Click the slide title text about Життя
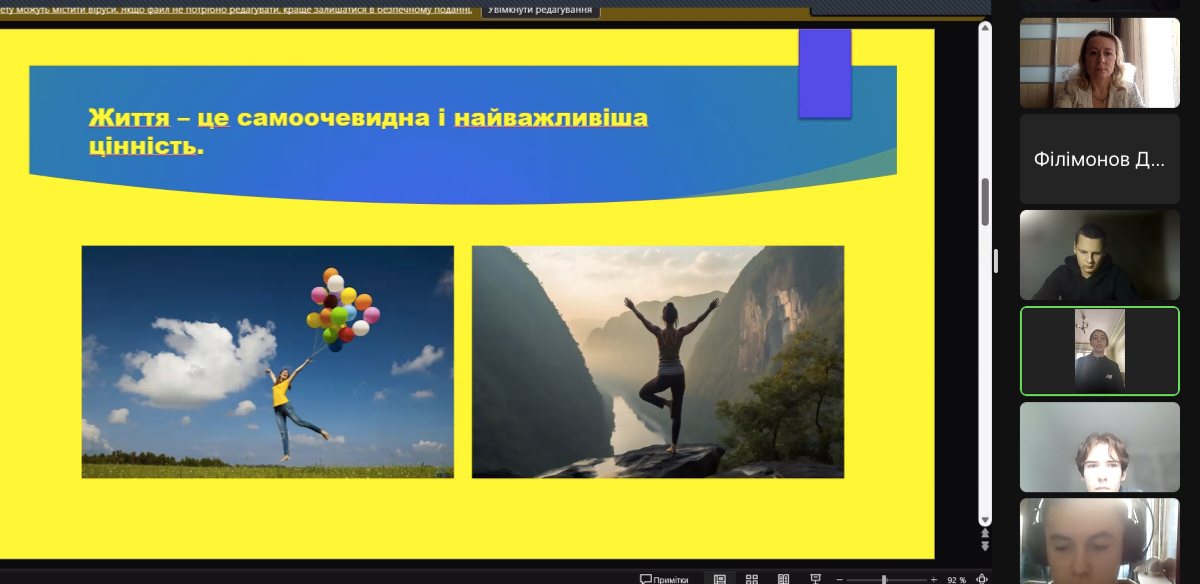1200x584 pixels. tap(368, 132)
